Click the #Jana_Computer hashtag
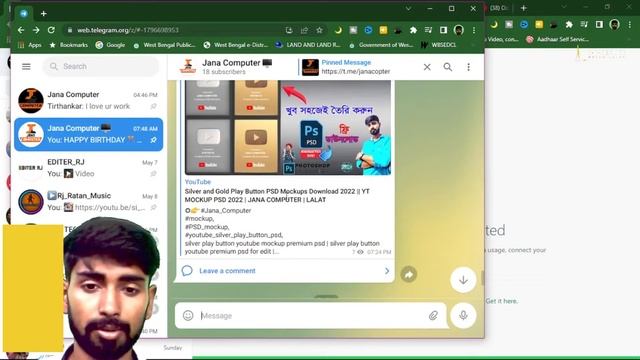640x360 pixels. coord(225,211)
